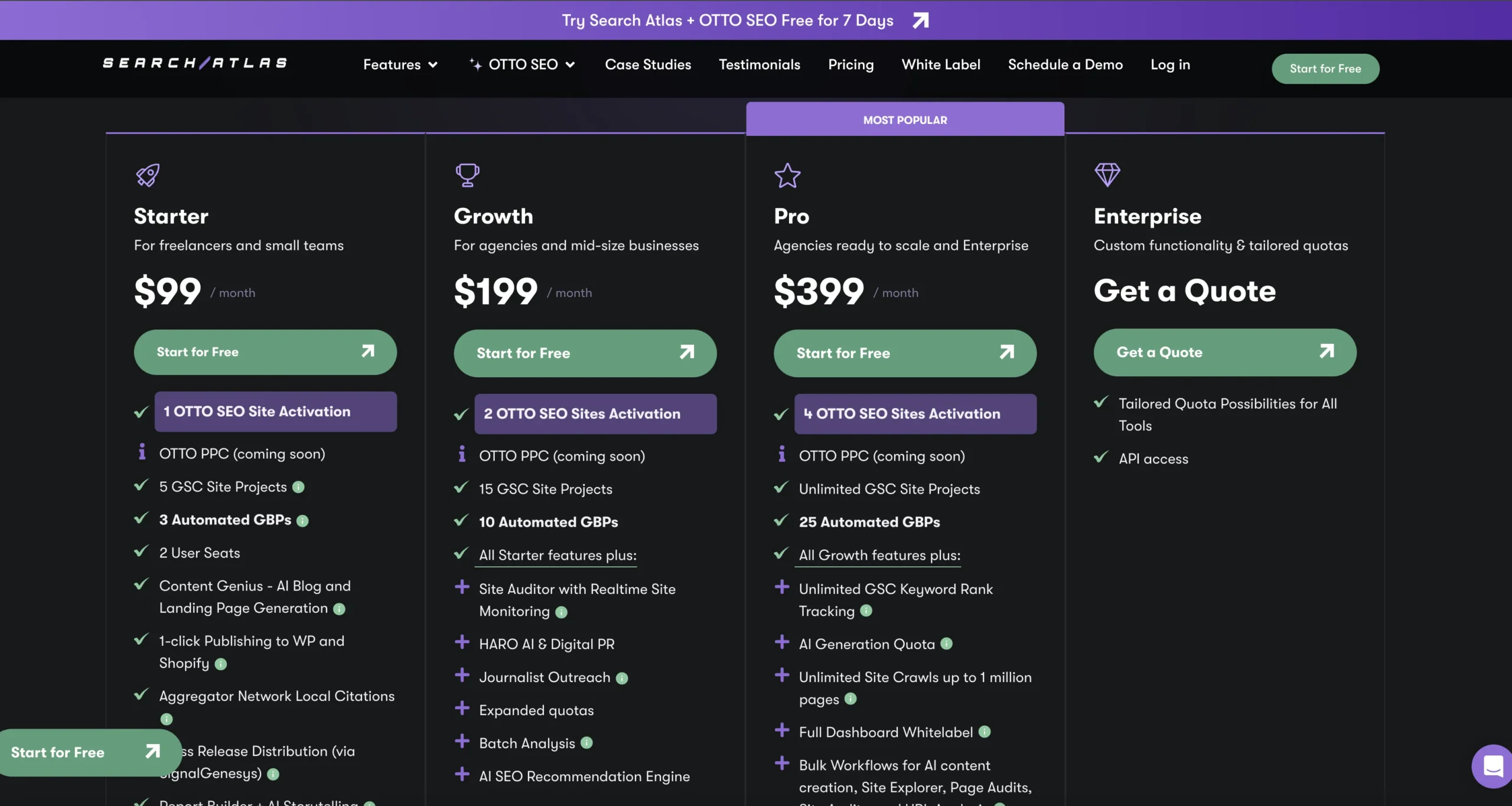Click info icon next to AI Generation Quota
1512x806 pixels.
[x=946, y=644]
